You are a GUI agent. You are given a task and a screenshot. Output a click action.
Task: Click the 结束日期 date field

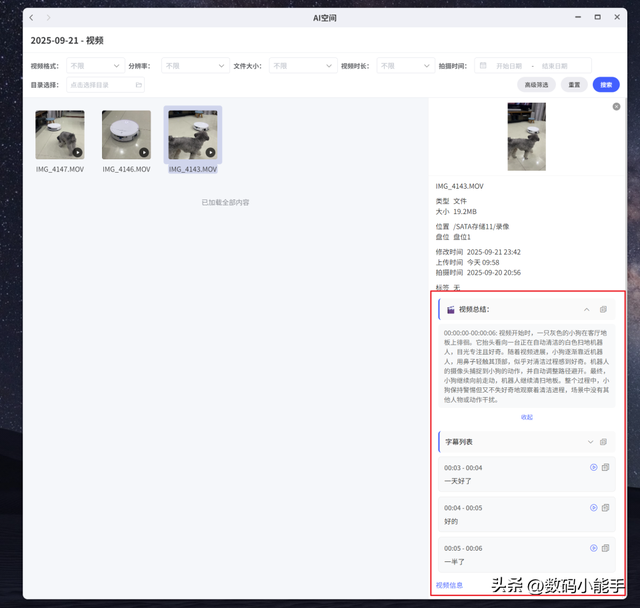pos(554,66)
